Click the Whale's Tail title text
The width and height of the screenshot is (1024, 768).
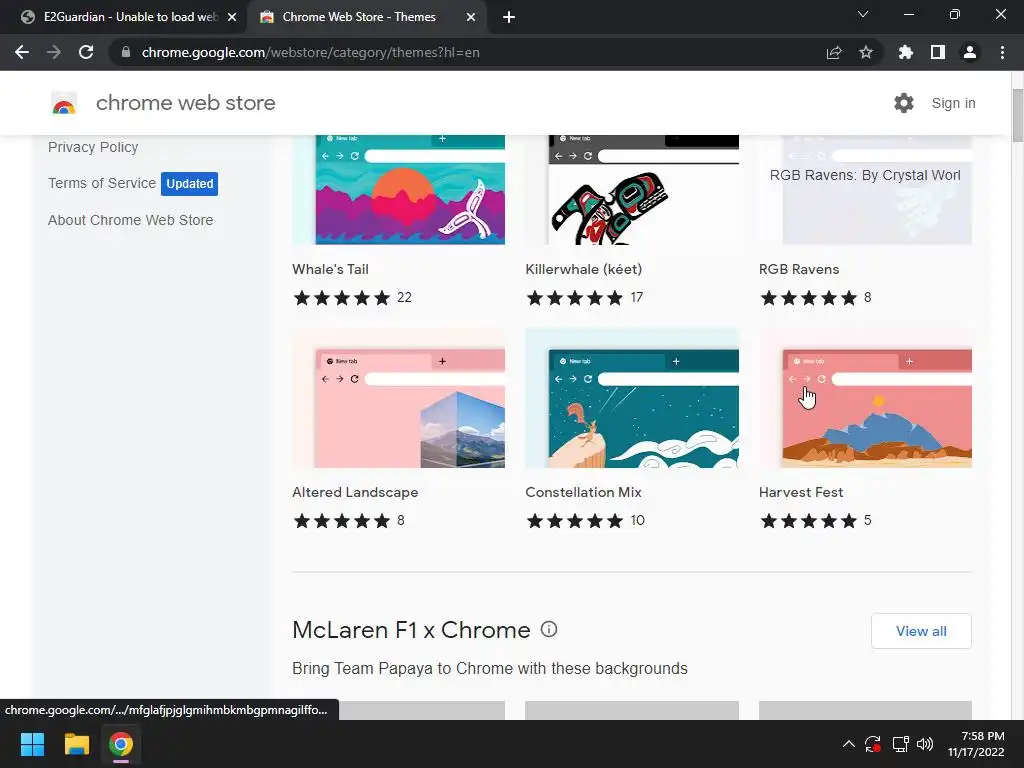[330, 269]
